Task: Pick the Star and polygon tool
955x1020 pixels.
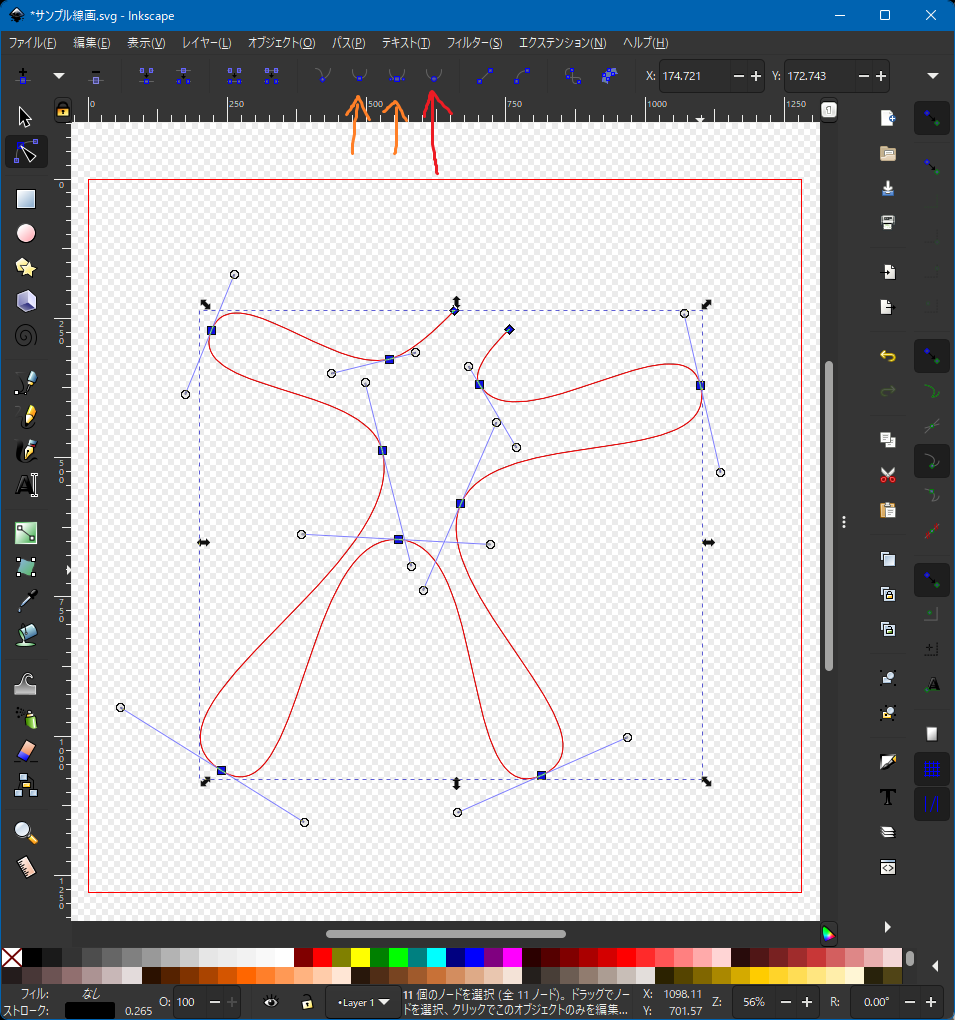Action: pyautogui.click(x=25, y=267)
